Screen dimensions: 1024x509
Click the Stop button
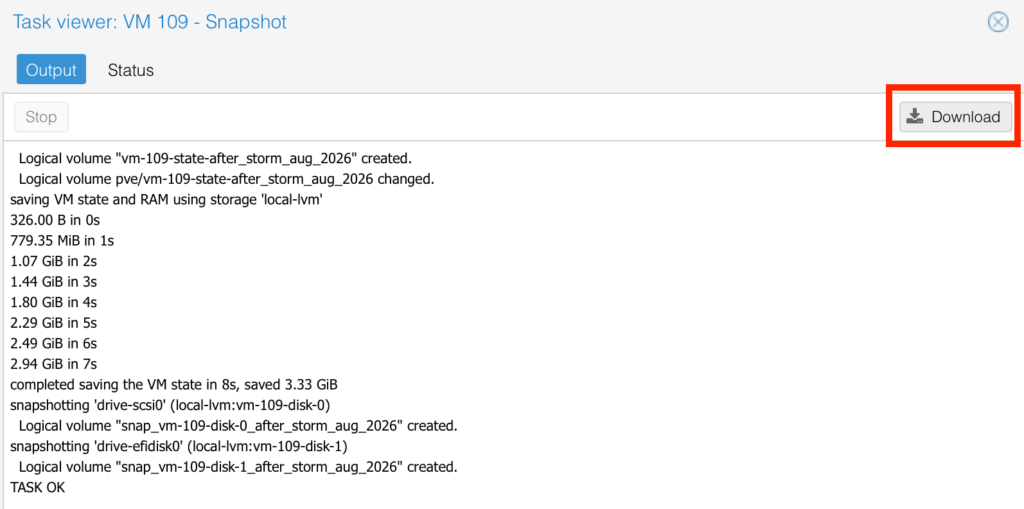click(x=41, y=117)
